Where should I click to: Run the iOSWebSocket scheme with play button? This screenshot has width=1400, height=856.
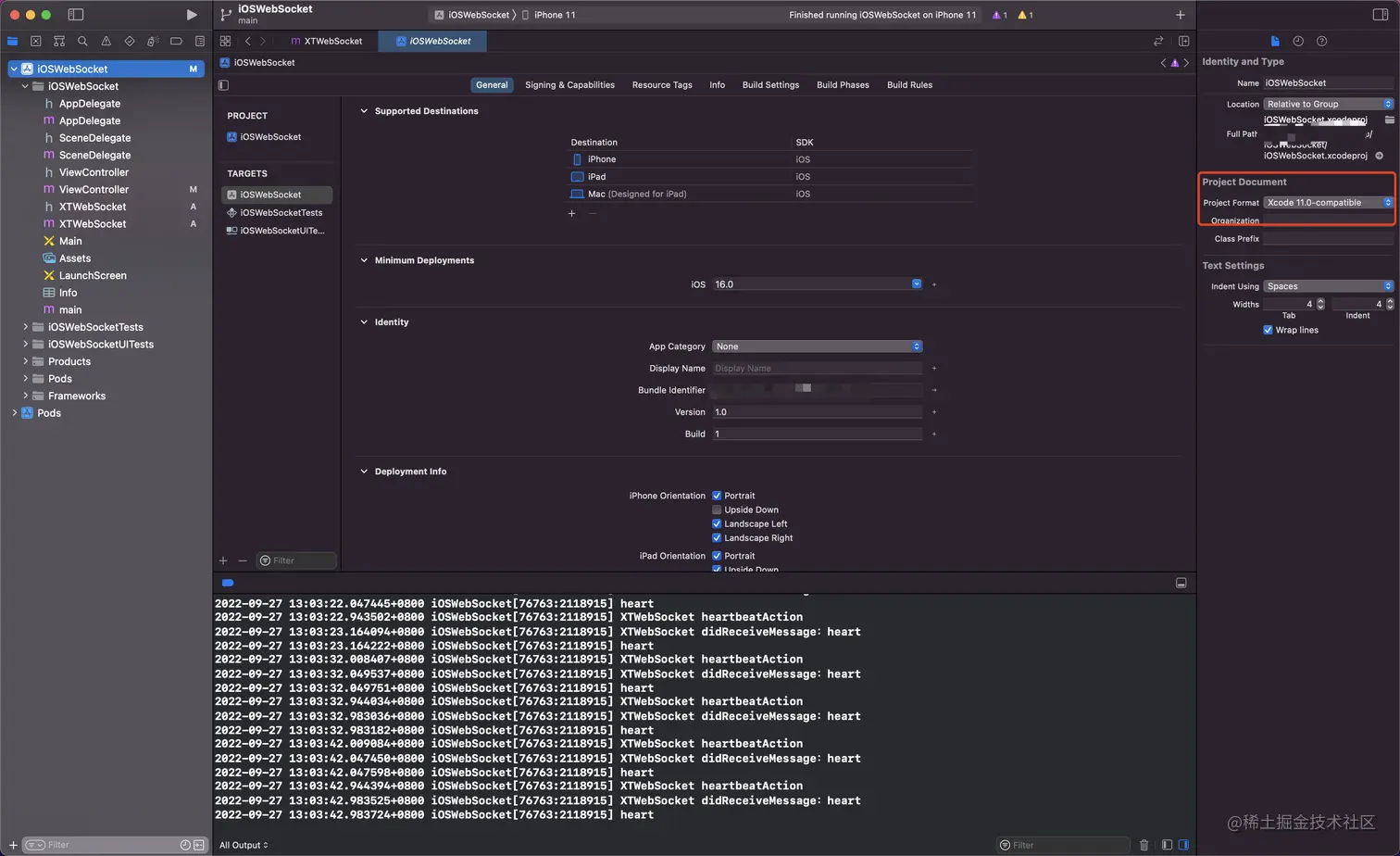point(192,15)
